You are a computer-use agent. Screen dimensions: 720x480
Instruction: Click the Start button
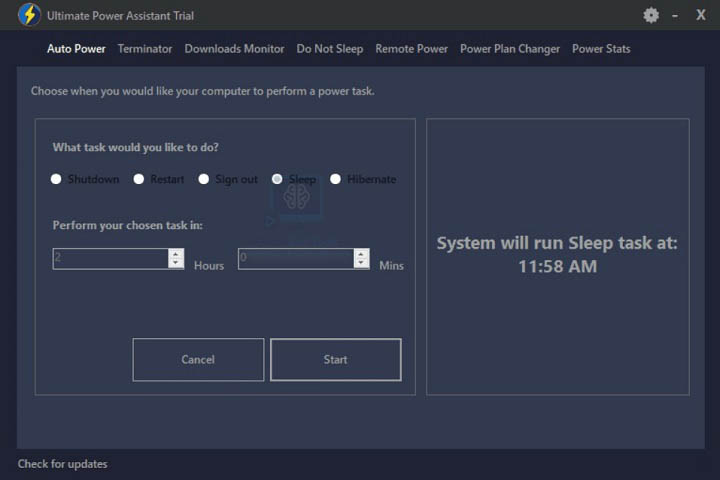pos(336,360)
